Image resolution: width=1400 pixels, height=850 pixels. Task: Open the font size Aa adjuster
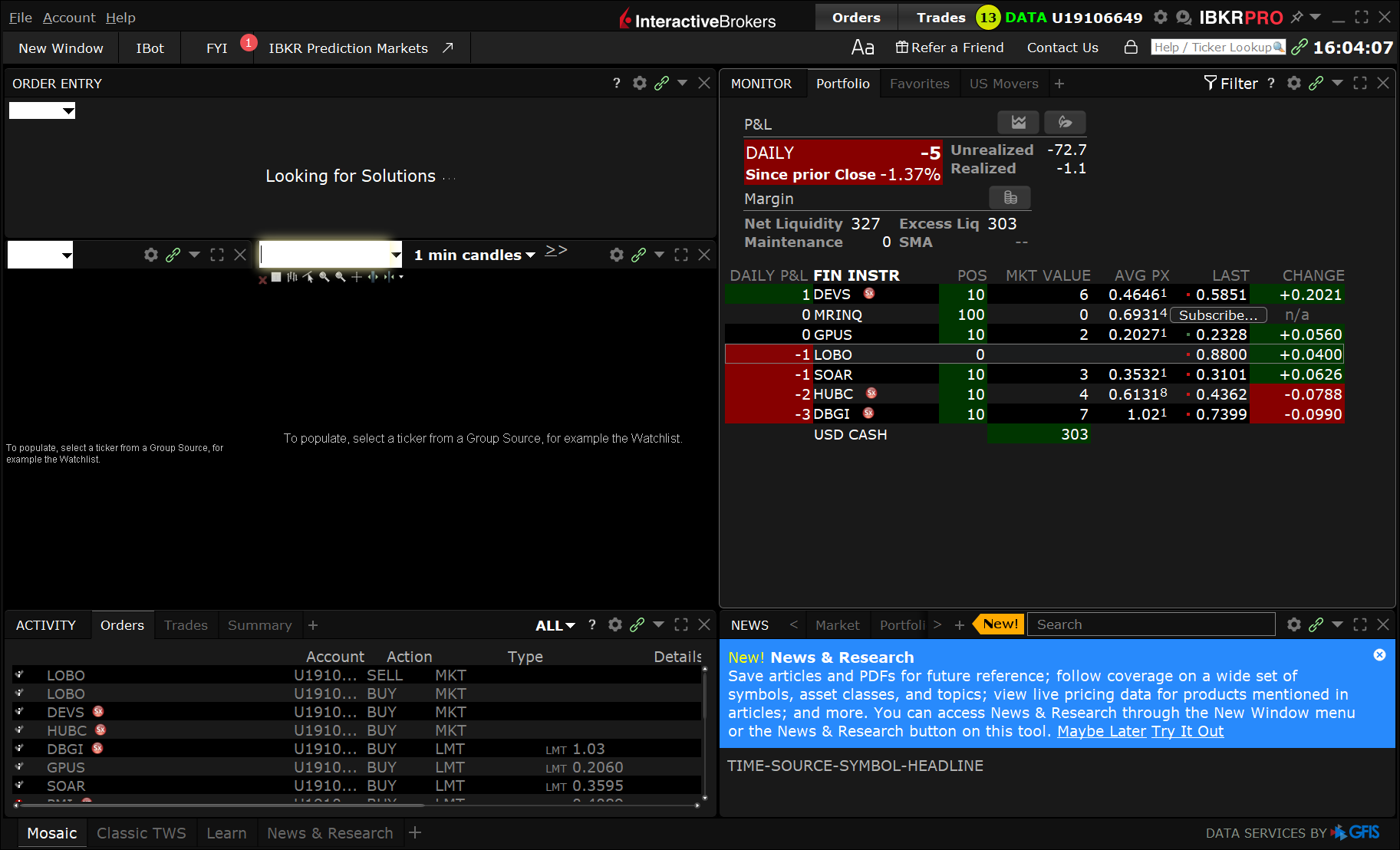[x=863, y=48]
